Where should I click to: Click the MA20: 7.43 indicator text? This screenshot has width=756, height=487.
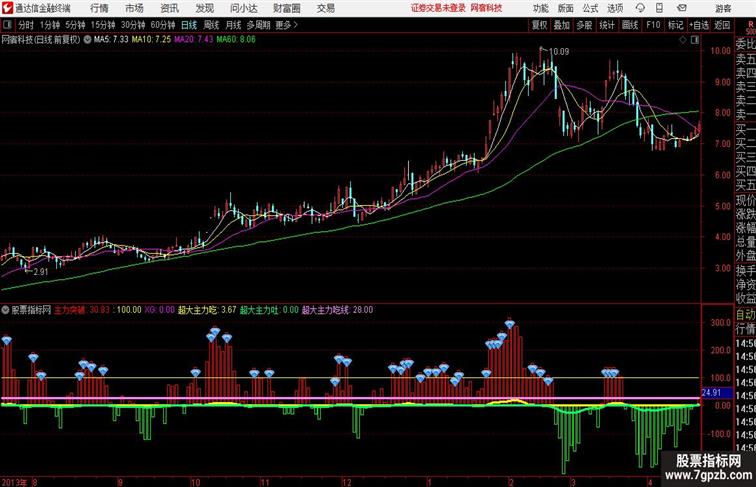pos(193,40)
